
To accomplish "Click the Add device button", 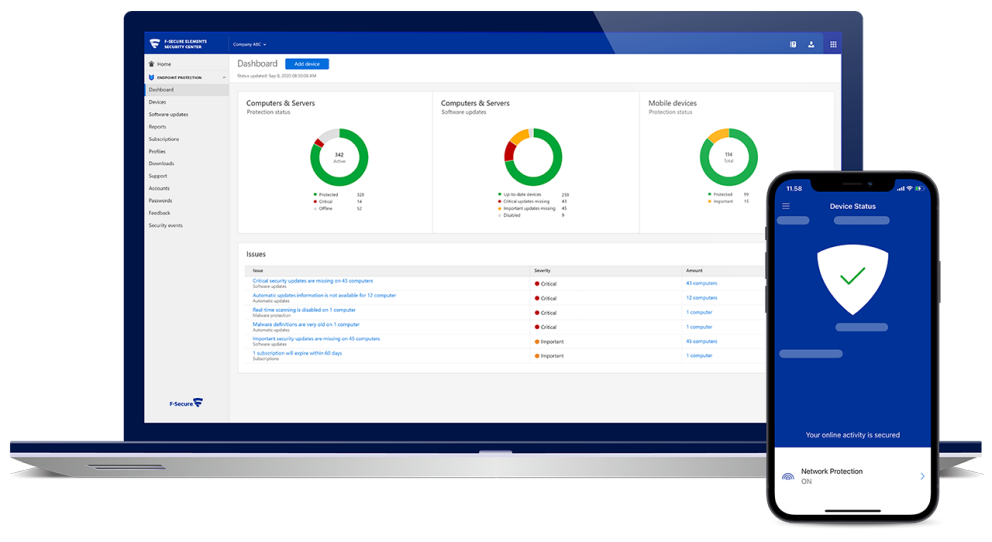I will point(307,64).
